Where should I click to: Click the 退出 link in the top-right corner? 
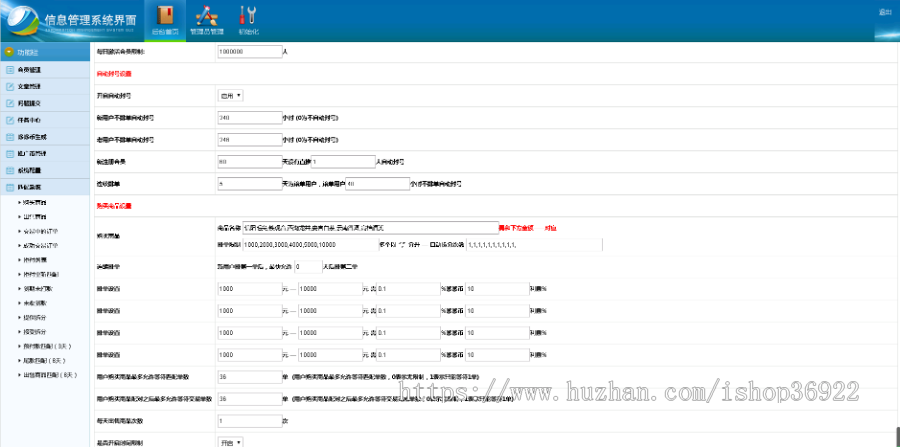[884, 12]
